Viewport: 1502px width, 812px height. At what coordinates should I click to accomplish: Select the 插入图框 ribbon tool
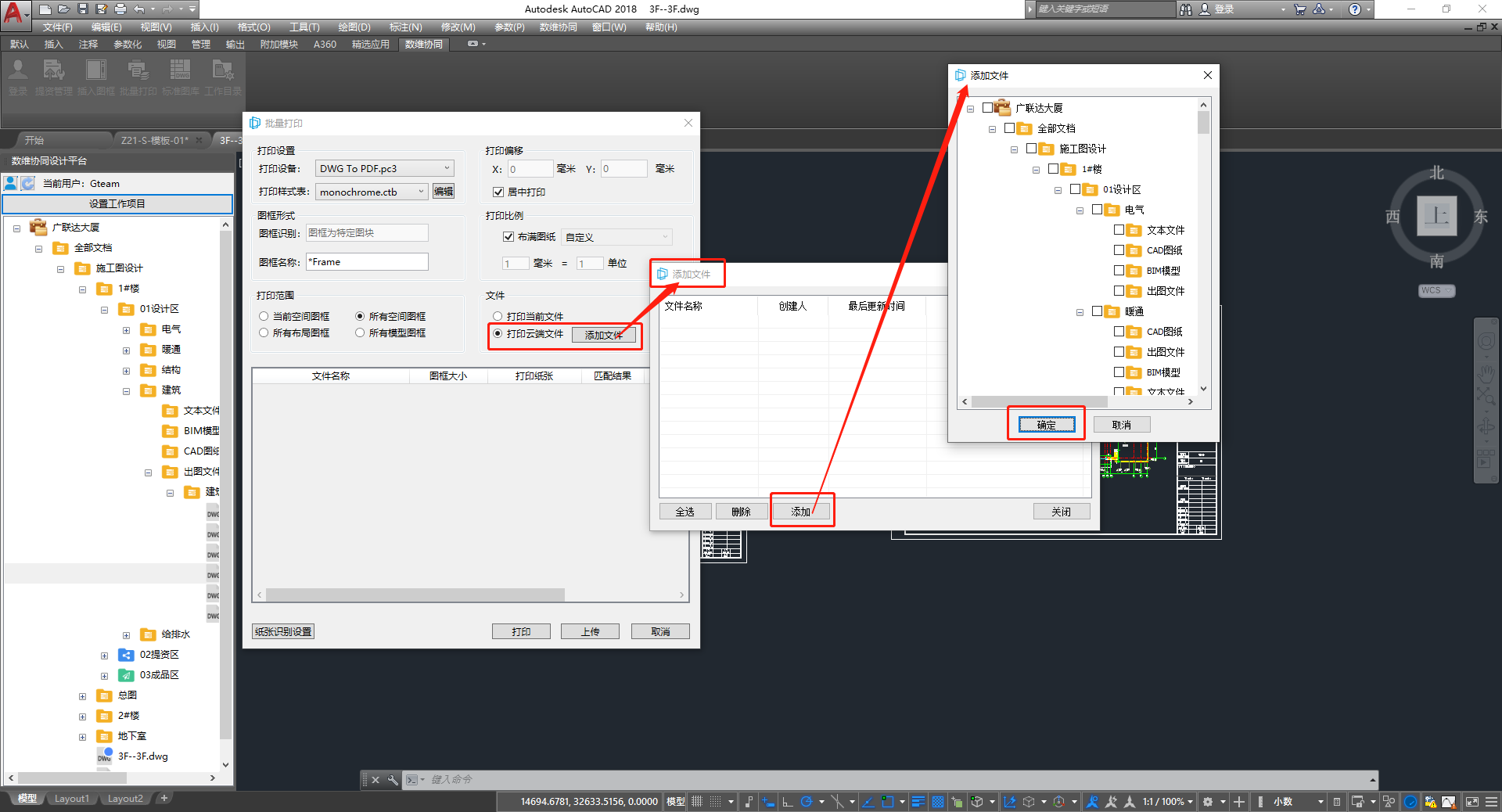(96, 77)
